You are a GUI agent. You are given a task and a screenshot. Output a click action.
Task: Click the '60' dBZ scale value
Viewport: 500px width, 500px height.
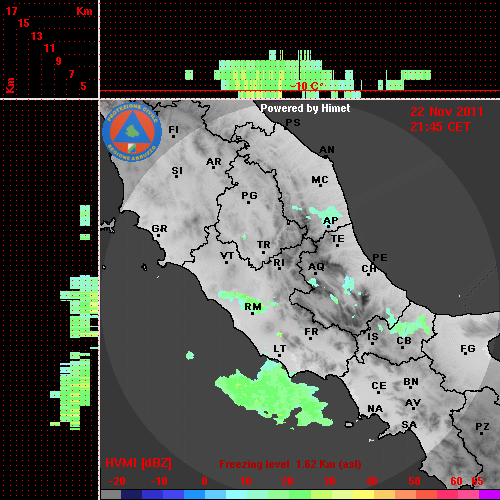point(456,481)
